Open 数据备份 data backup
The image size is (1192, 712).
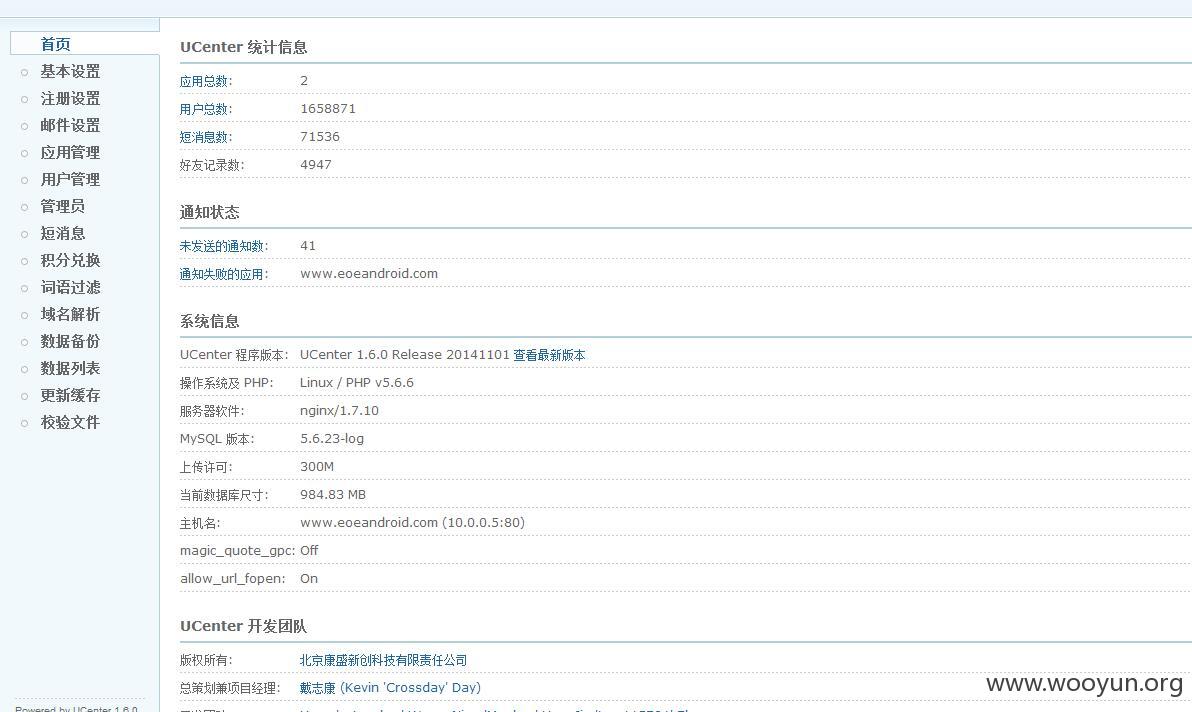70,341
